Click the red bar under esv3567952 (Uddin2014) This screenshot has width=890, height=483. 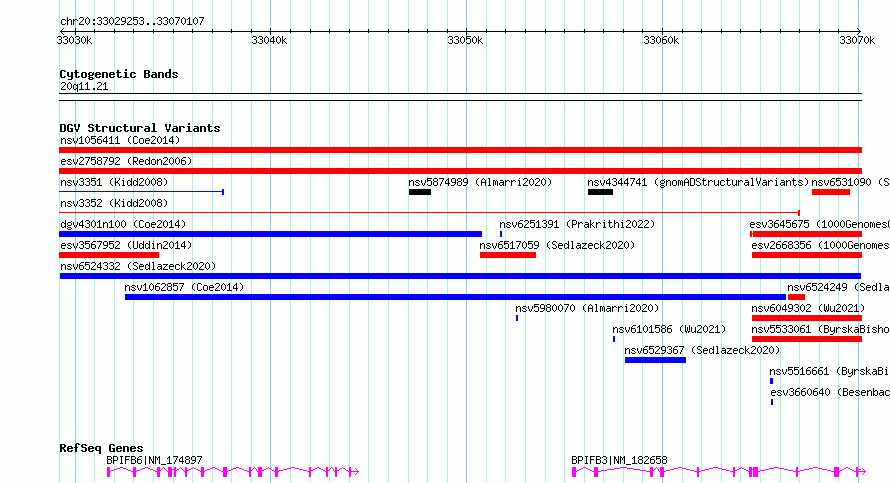[109, 255]
